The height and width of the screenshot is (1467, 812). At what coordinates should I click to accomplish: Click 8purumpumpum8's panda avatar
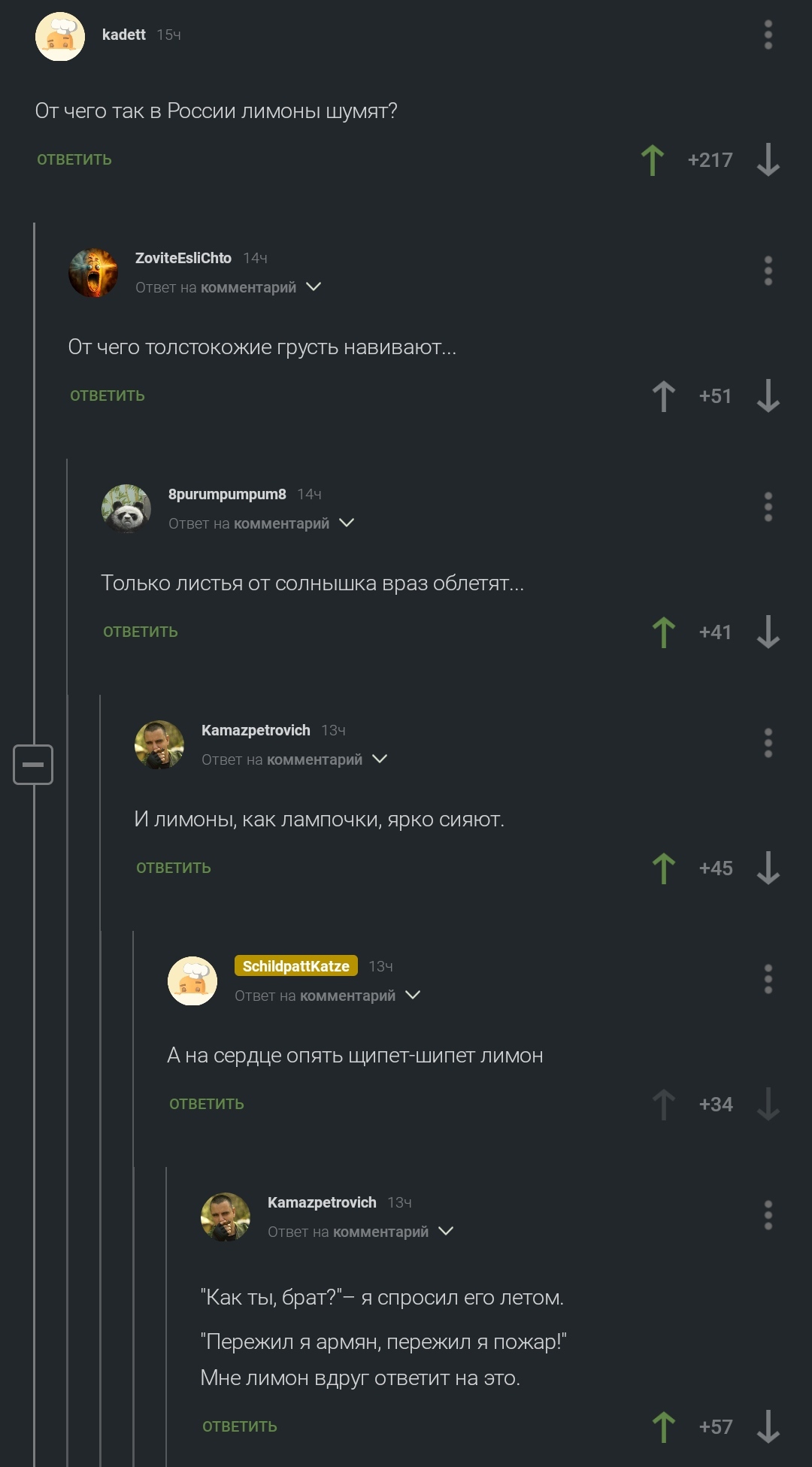click(126, 509)
